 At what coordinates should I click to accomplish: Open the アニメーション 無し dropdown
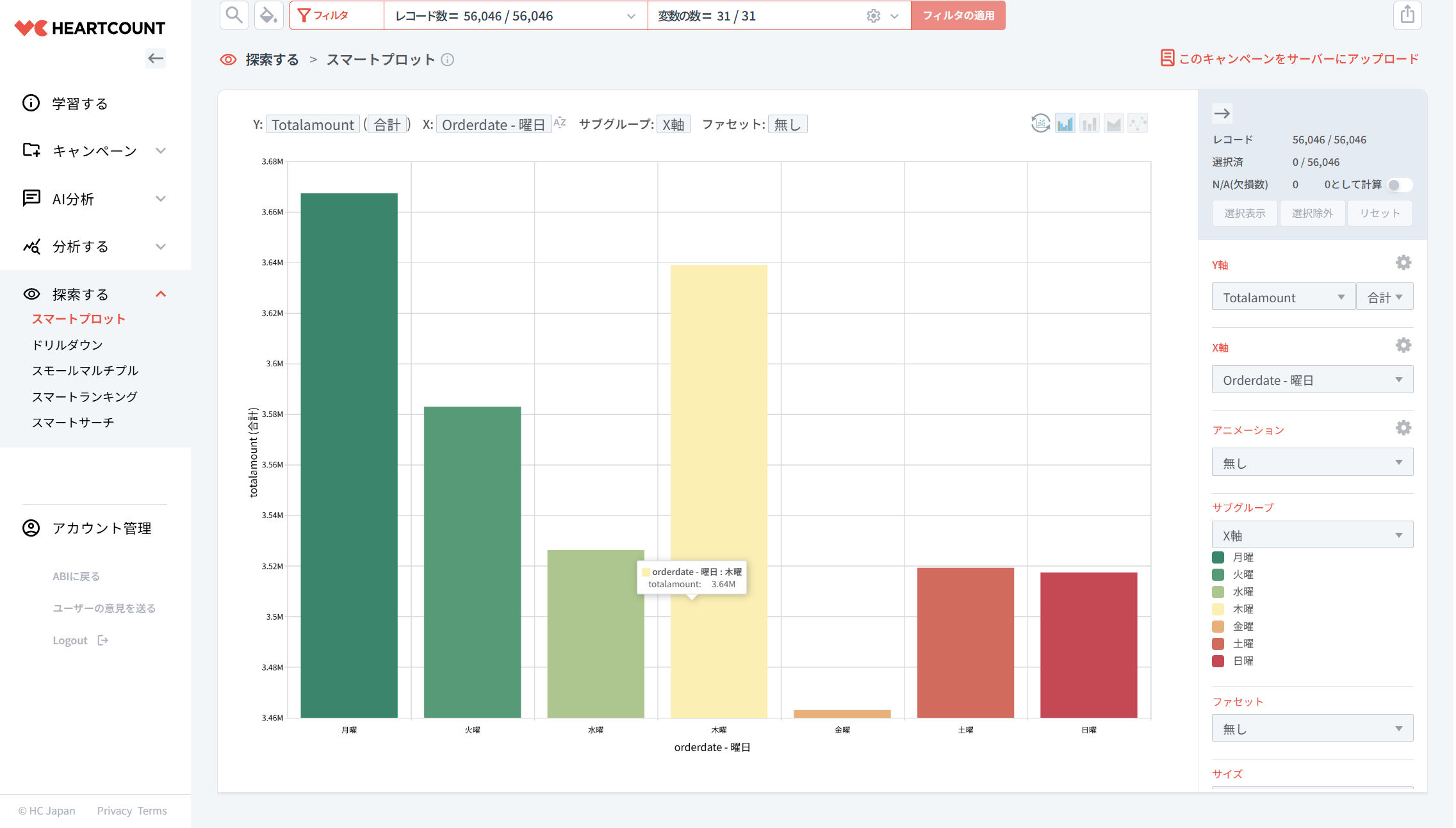(x=1313, y=462)
